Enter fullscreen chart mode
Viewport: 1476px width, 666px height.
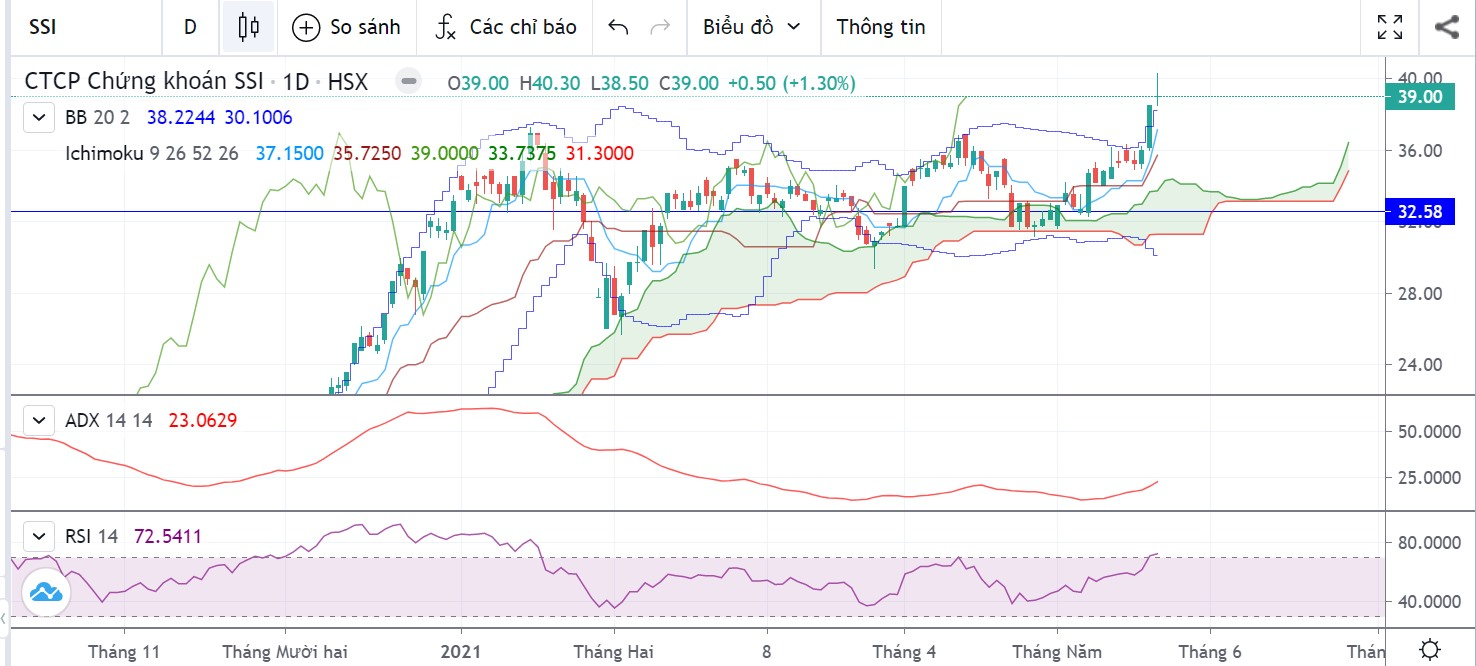(1390, 27)
